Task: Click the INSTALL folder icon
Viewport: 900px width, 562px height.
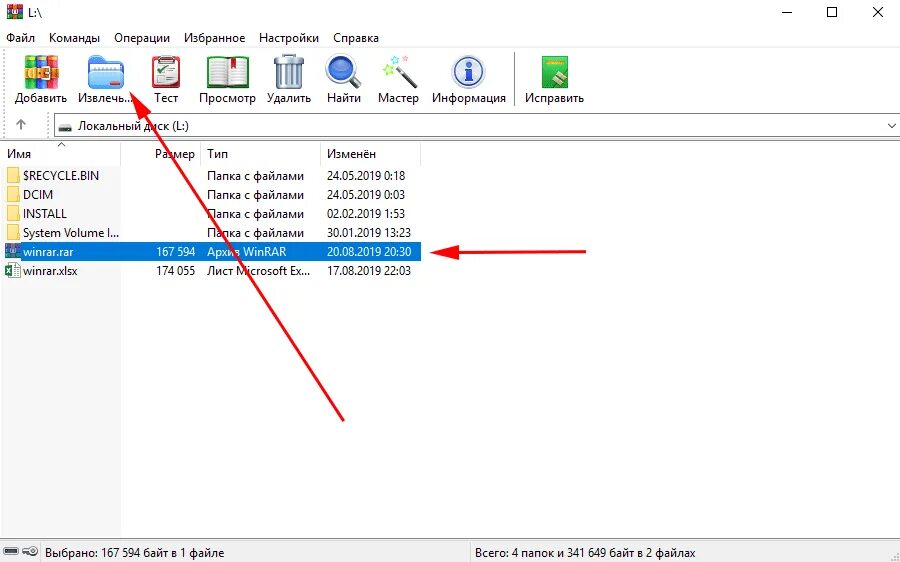Action: click(x=13, y=213)
